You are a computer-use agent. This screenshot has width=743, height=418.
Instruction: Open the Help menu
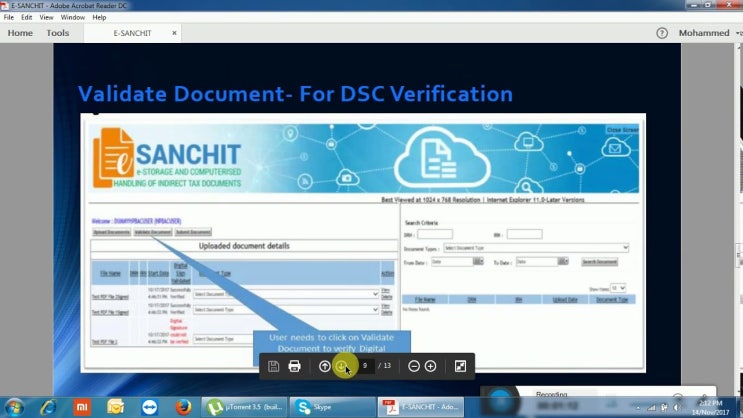(x=99, y=17)
